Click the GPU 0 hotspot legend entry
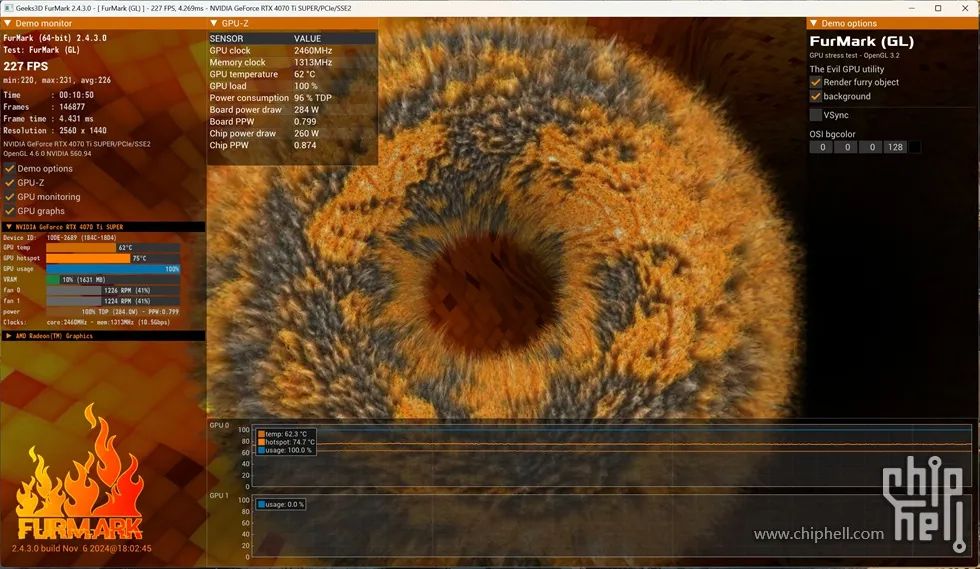The width and height of the screenshot is (980, 569). tap(286, 442)
